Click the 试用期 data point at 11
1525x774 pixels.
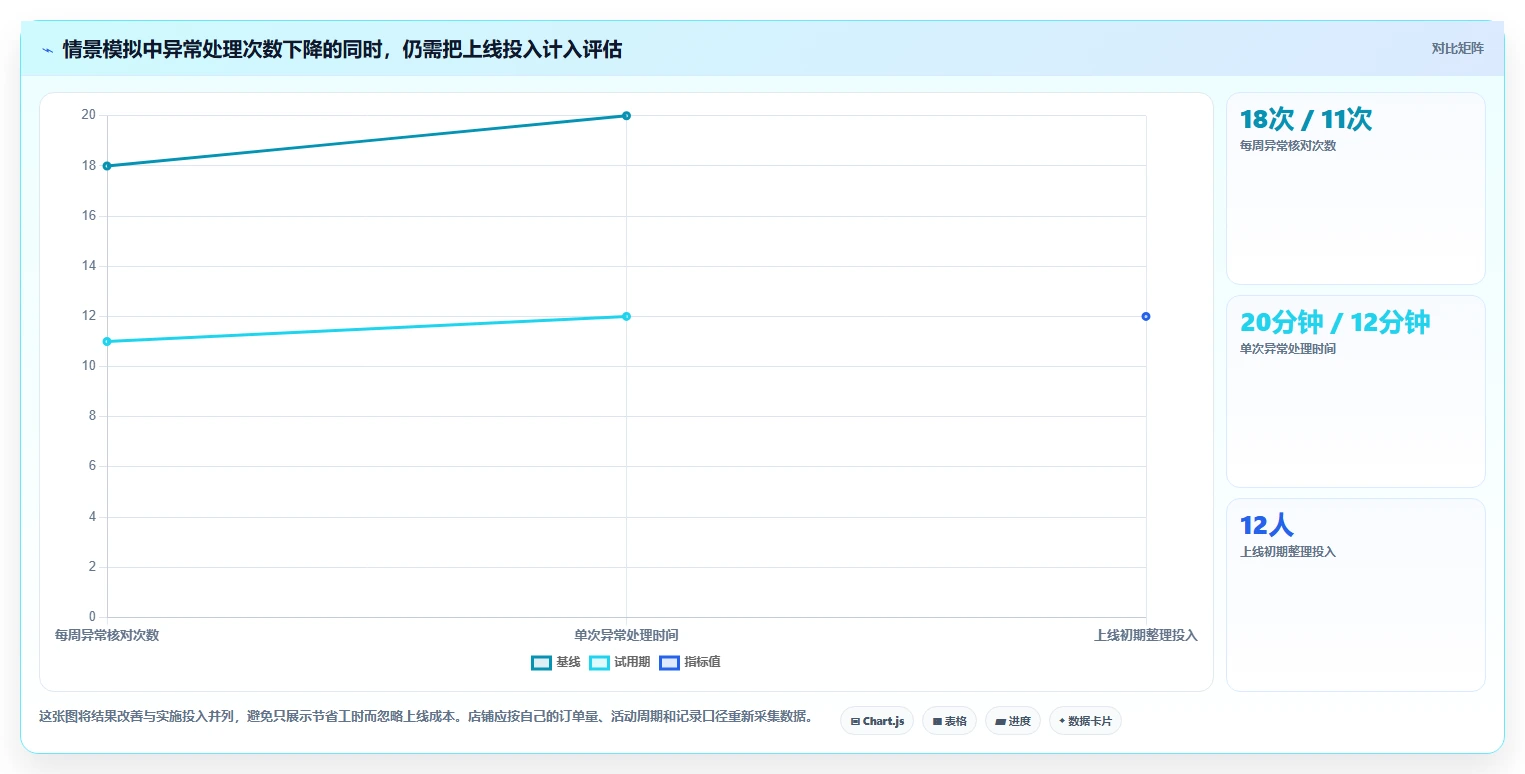point(107,342)
